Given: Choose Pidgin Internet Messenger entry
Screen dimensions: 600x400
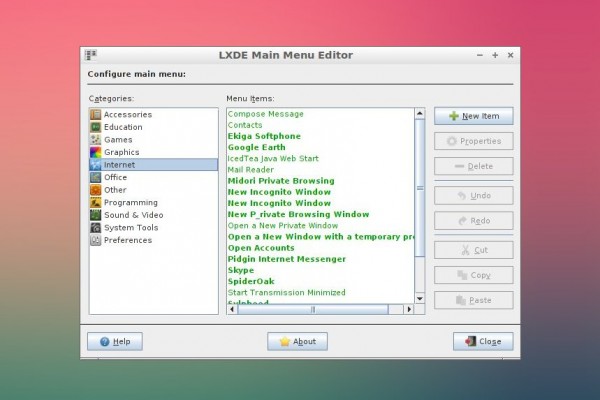Looking at the screenshot, I should point(288,259).
